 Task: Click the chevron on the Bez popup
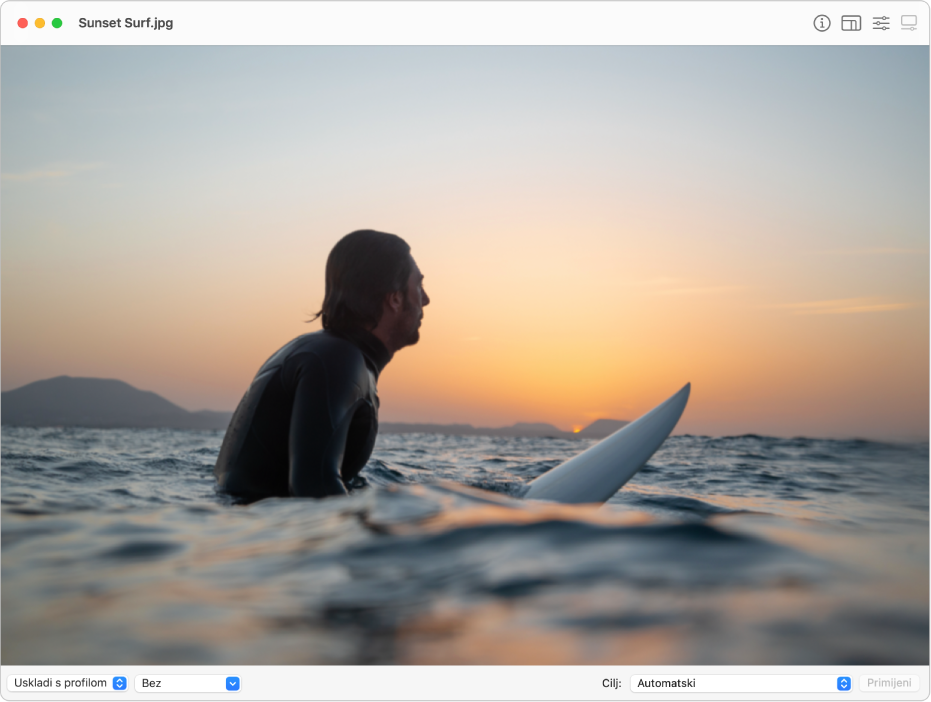tap(232, 683)
